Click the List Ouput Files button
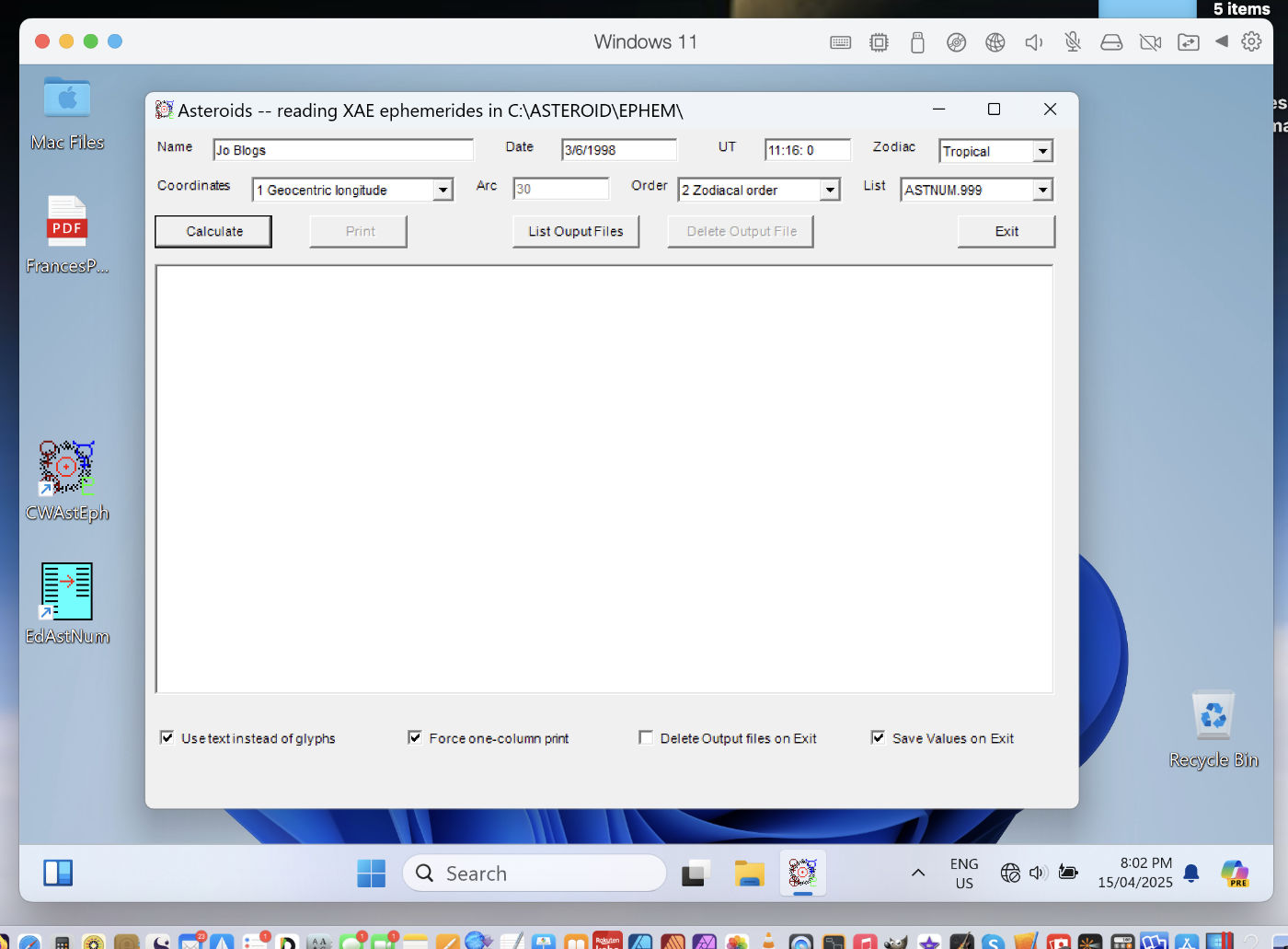The width and height of the screenshot is (1288, 949). pos(575,231)
